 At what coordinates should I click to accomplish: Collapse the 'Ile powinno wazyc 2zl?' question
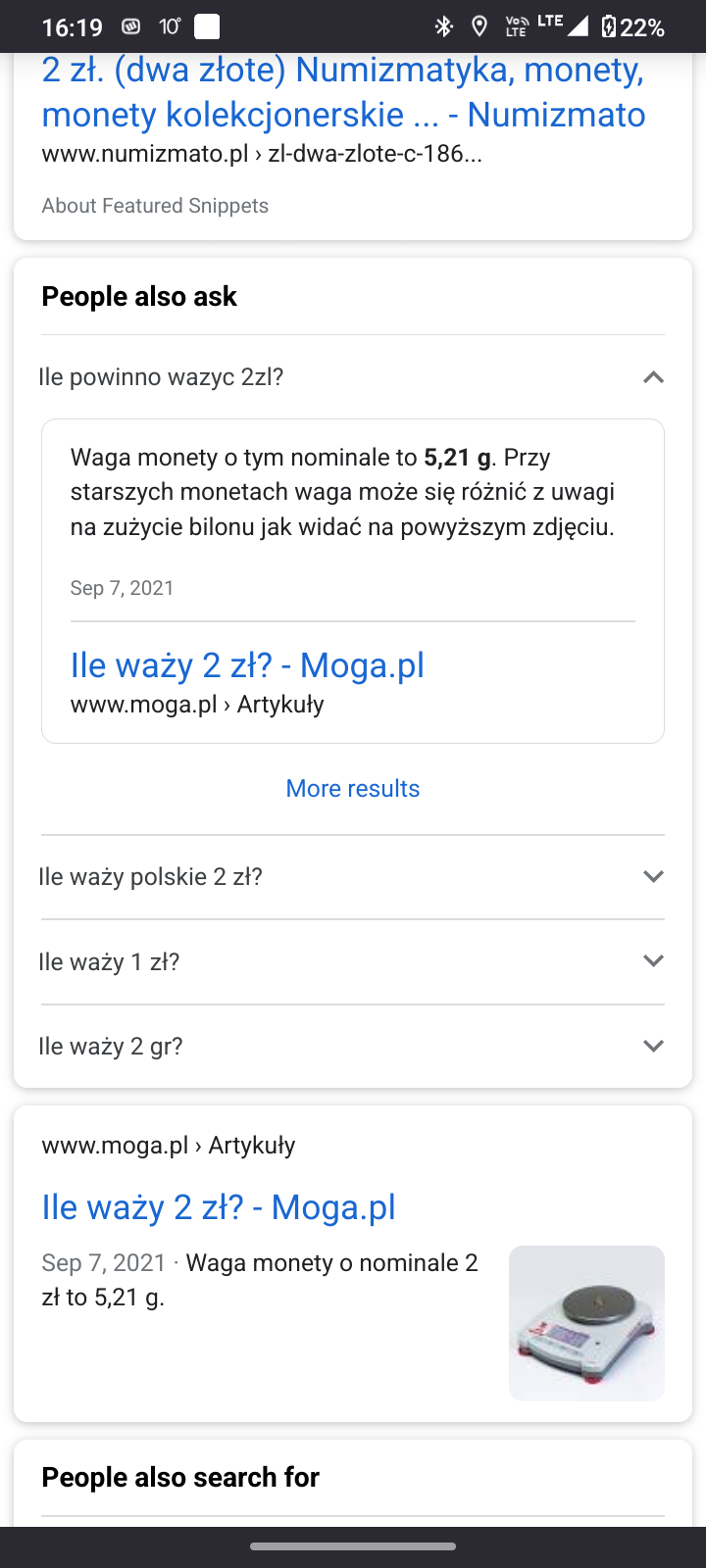(x=653, y=377)
